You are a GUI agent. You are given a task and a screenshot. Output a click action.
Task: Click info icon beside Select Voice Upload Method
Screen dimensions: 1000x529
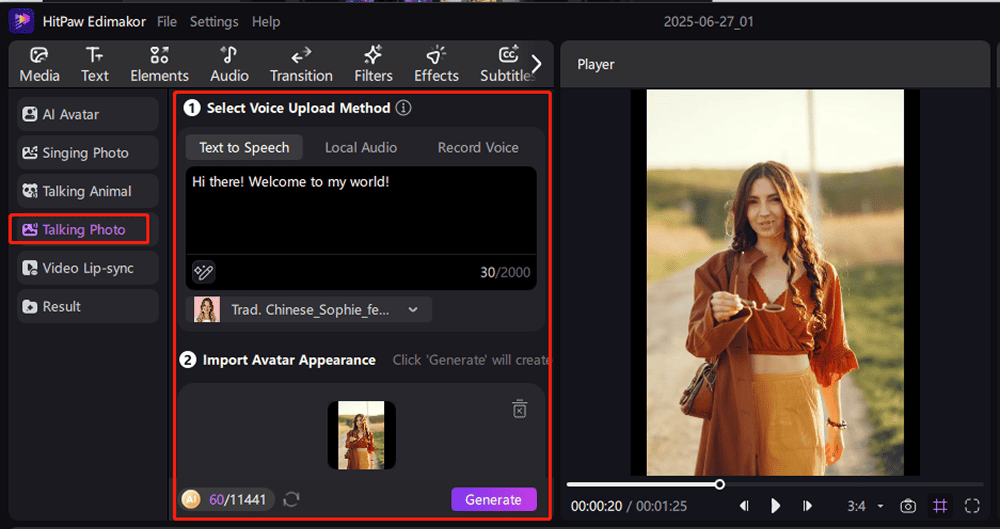click(x=403, y=108)
